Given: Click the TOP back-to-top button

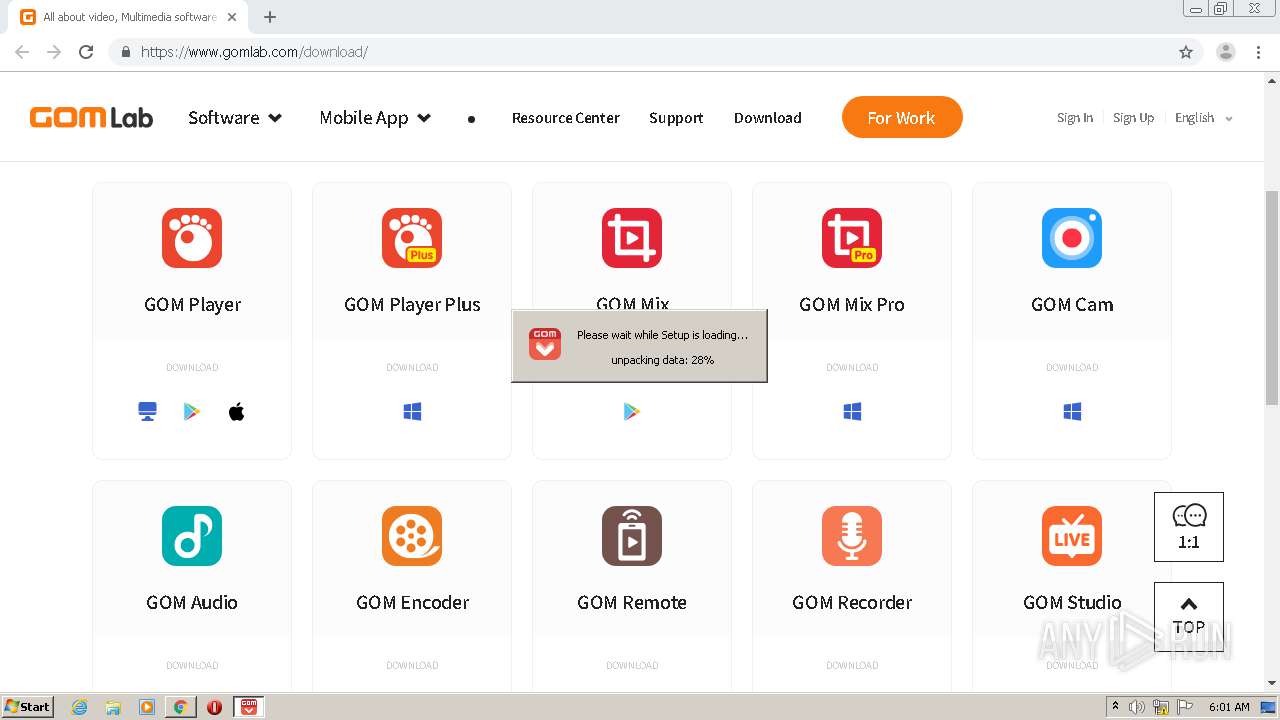Looking at the screenshot, I should 1189,617.
